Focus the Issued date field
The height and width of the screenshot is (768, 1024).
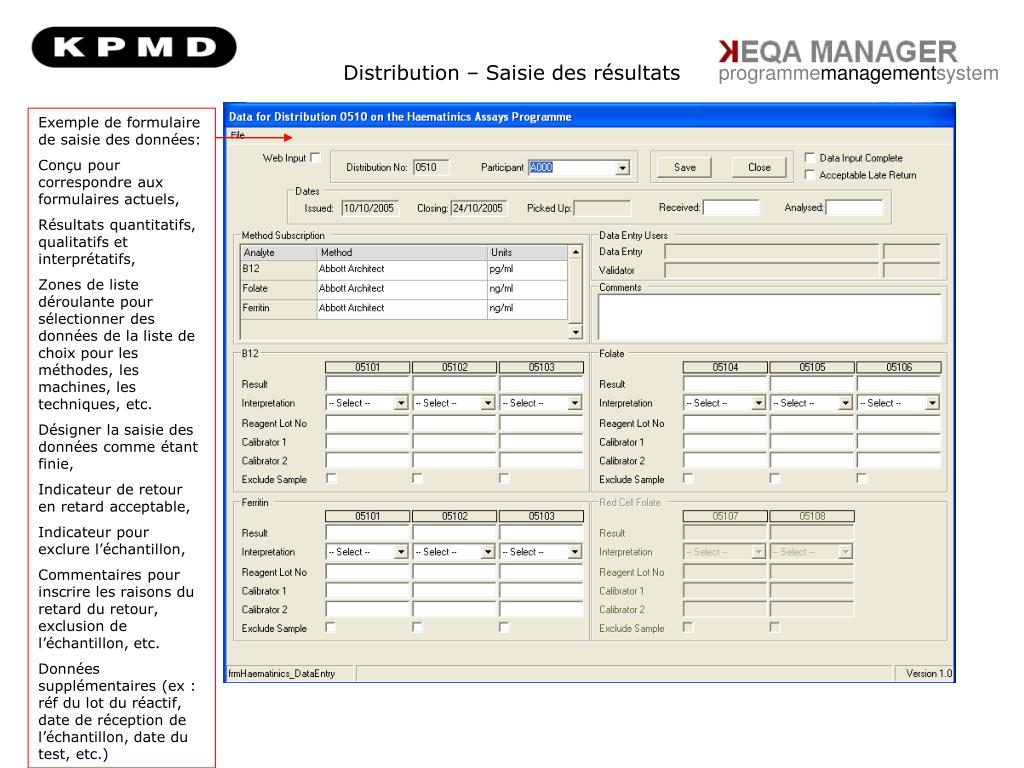[x=370, y=208]
